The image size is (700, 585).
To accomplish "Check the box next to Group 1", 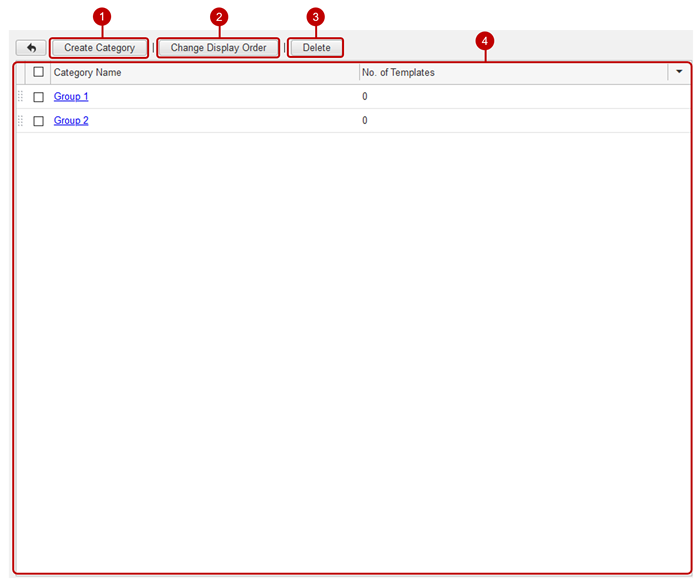I will tap(39, 97).
